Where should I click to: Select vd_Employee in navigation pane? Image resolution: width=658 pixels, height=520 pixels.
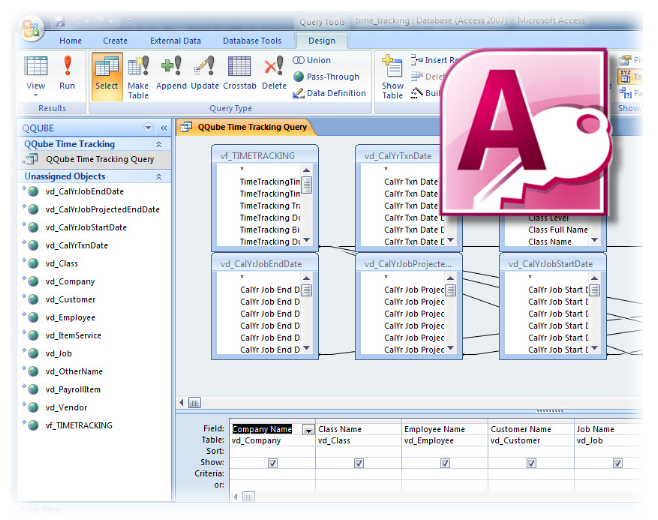pos(70,318)
